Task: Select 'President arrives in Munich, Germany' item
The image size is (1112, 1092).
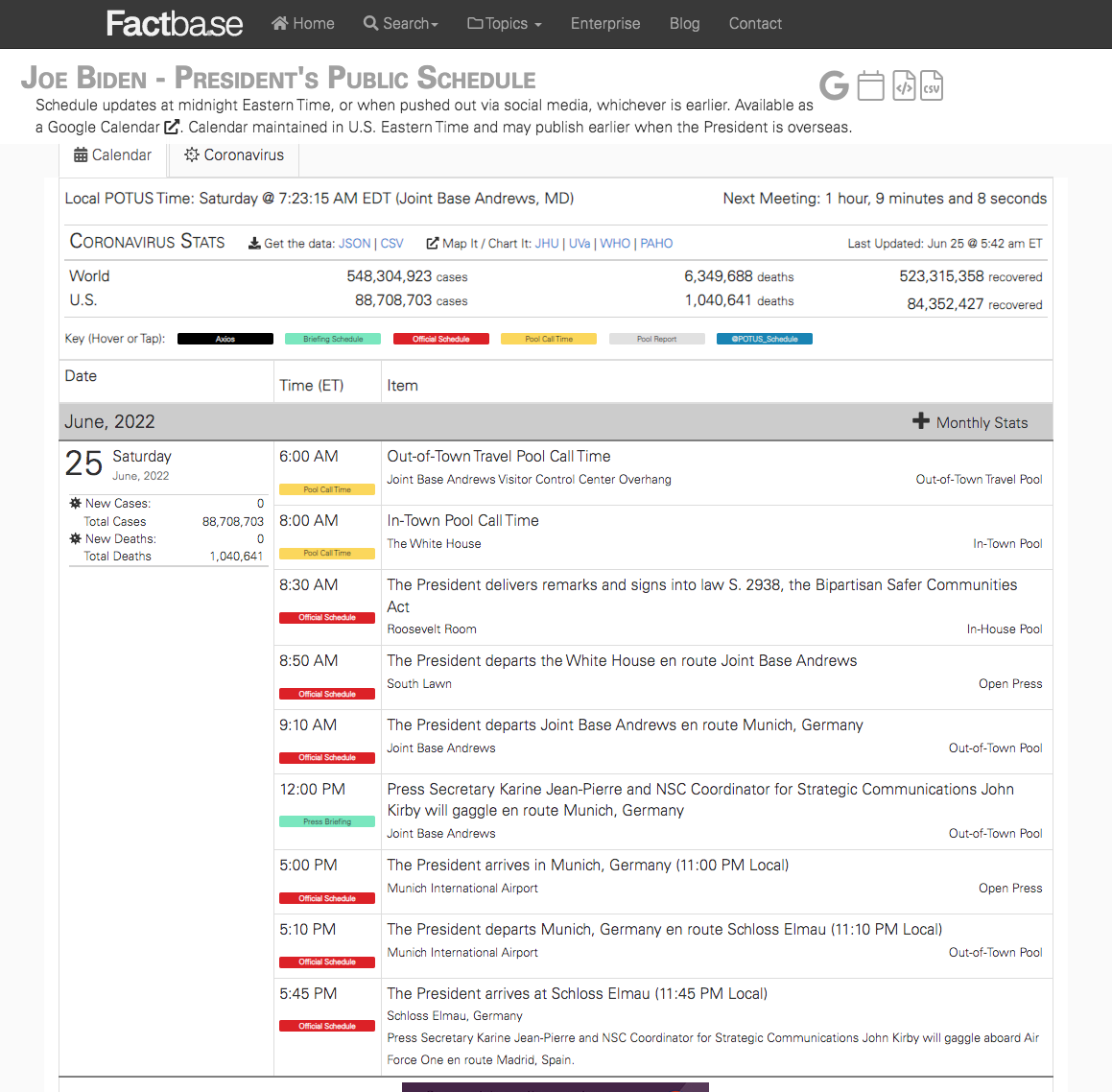Action: (587, 866)
